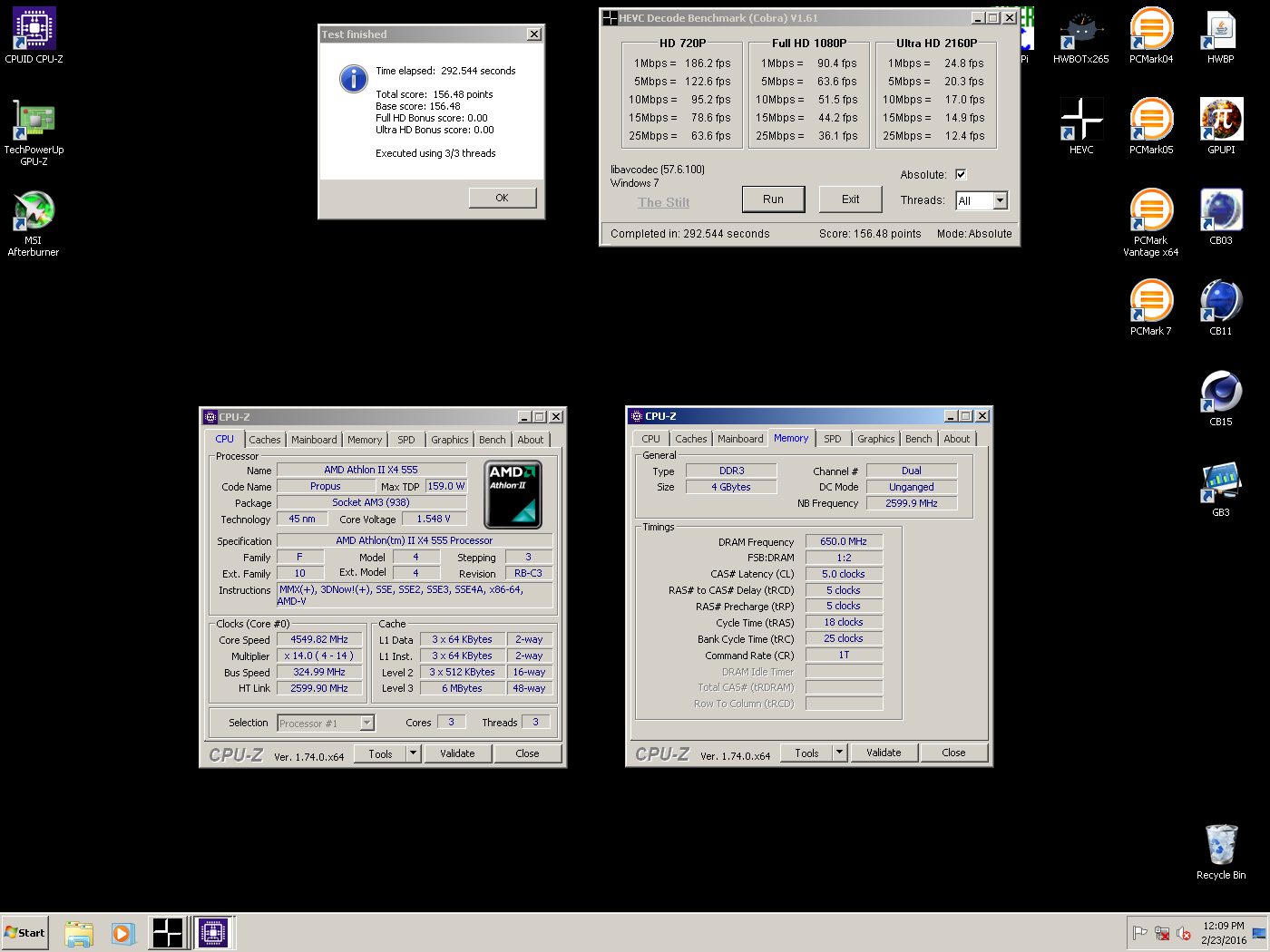Open Memory tab in left CPU-Z window
This screenshot has height=952, width=1270.
(x=365, y=440)
